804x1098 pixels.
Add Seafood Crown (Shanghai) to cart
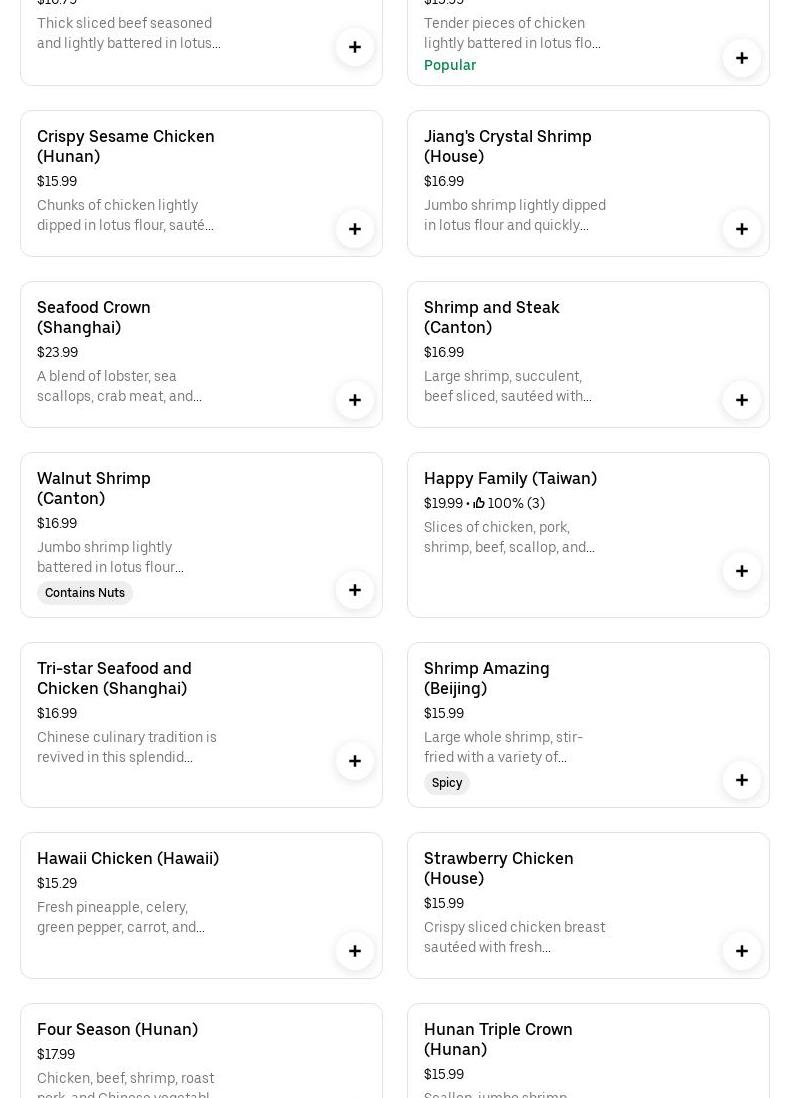coord(355,400)
